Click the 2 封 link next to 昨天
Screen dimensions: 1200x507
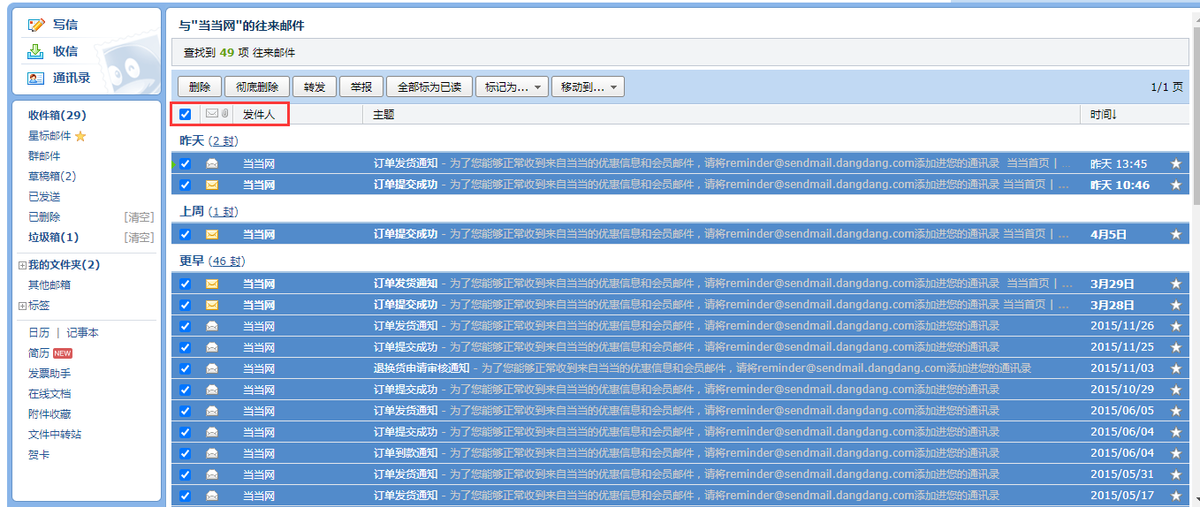(x=225, y=141)
